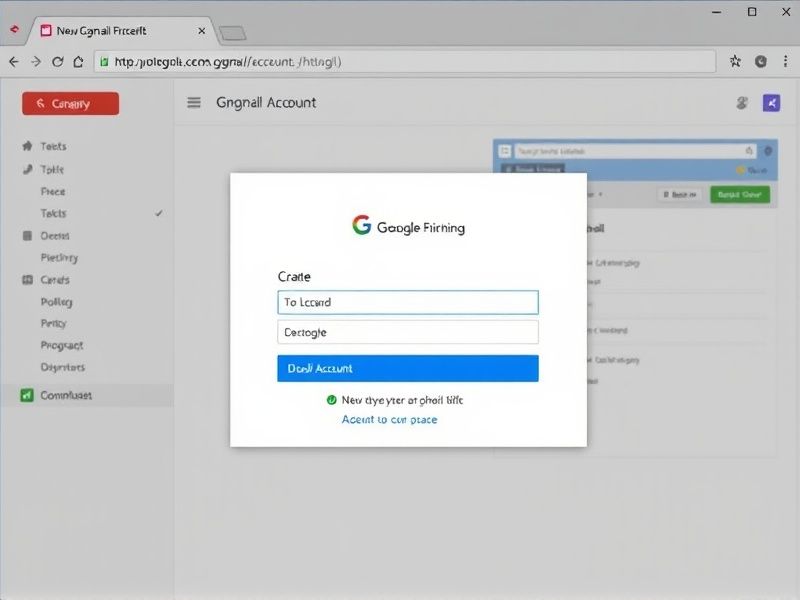Viewport: 800px width, 600px height.
Task: Click the green button in background panel
Action: click(740, 194)
